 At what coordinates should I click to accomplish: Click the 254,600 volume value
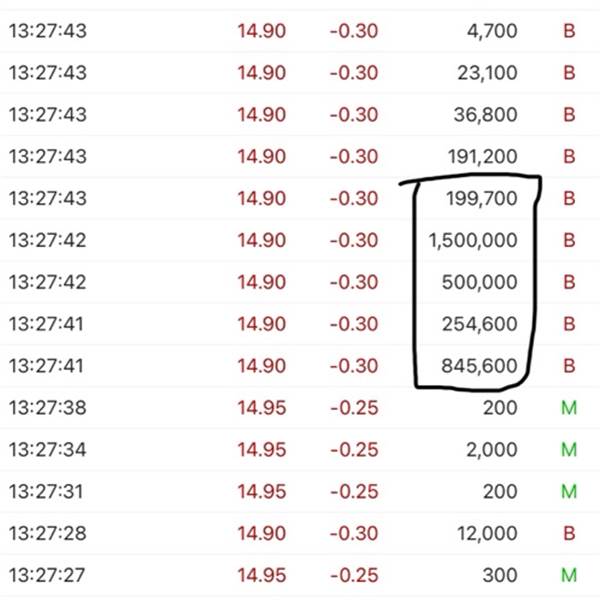pyautogui.click(x=480, y=324)
